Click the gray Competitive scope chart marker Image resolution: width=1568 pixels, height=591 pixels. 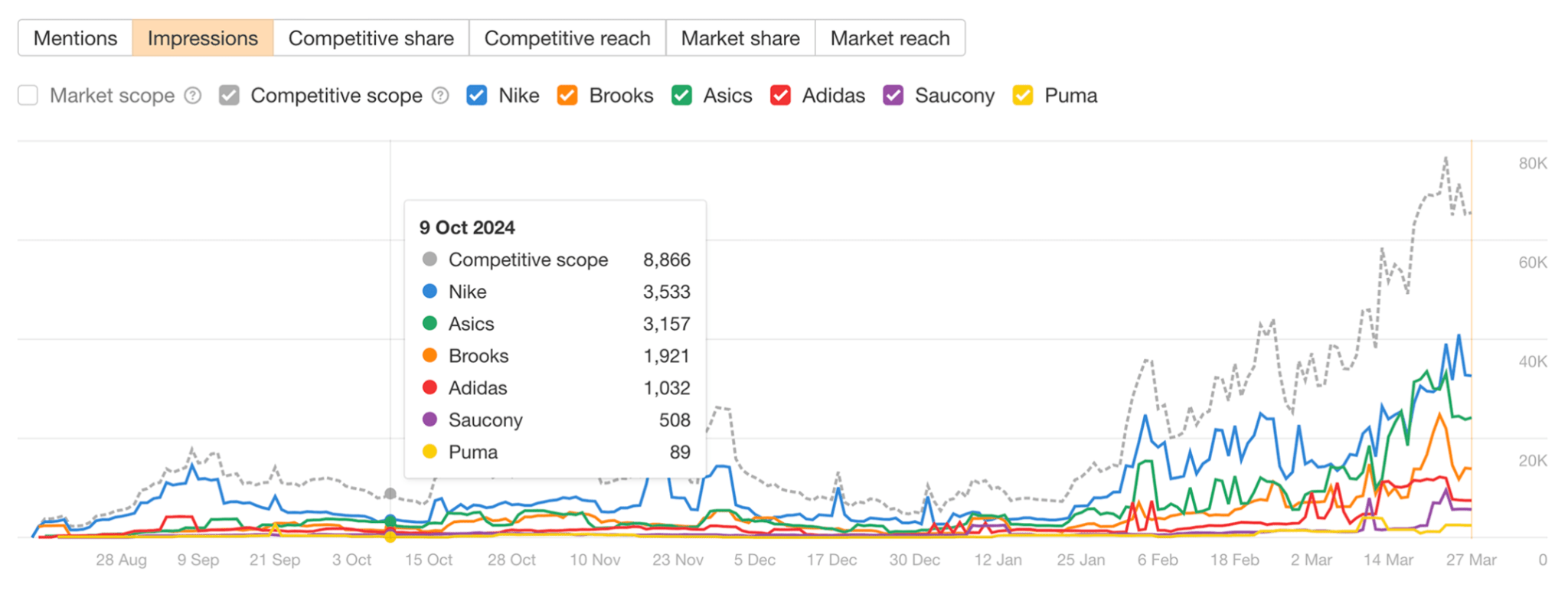click(x=390, y=494)
